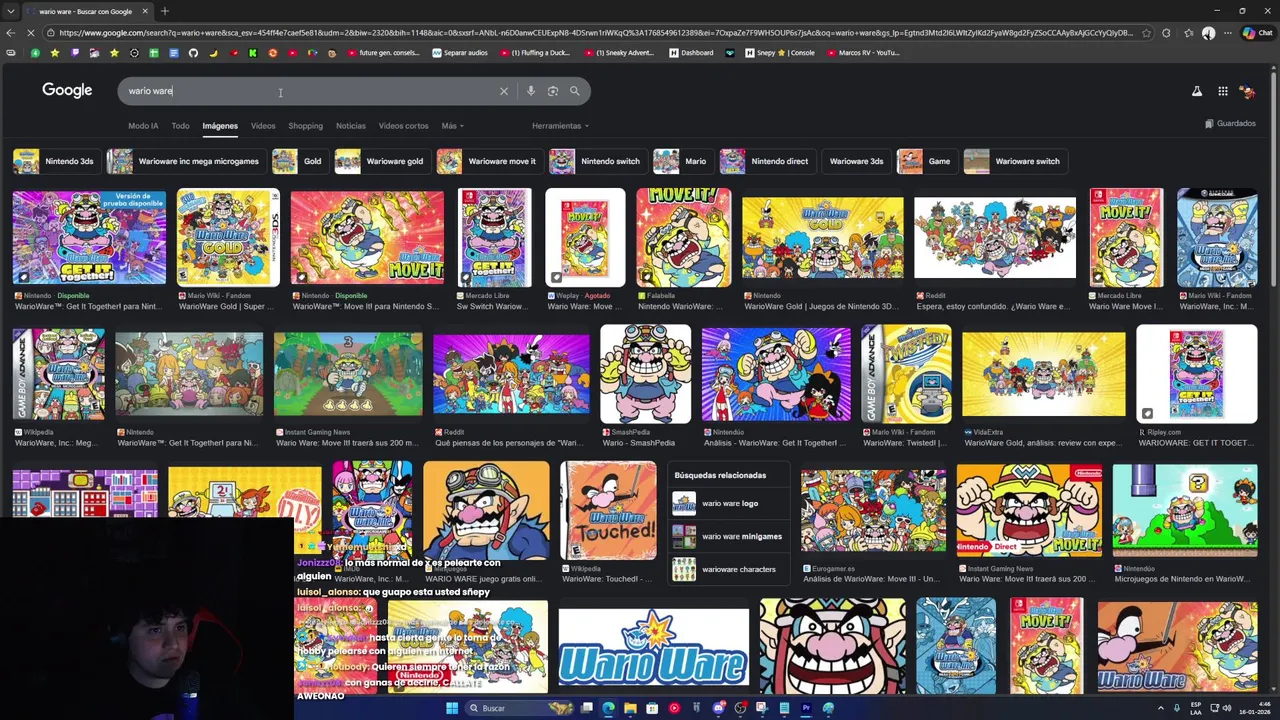Stop page loading in browser toolbar
The width and height of the screenshot is (1280, 720).
click(31, 33)
